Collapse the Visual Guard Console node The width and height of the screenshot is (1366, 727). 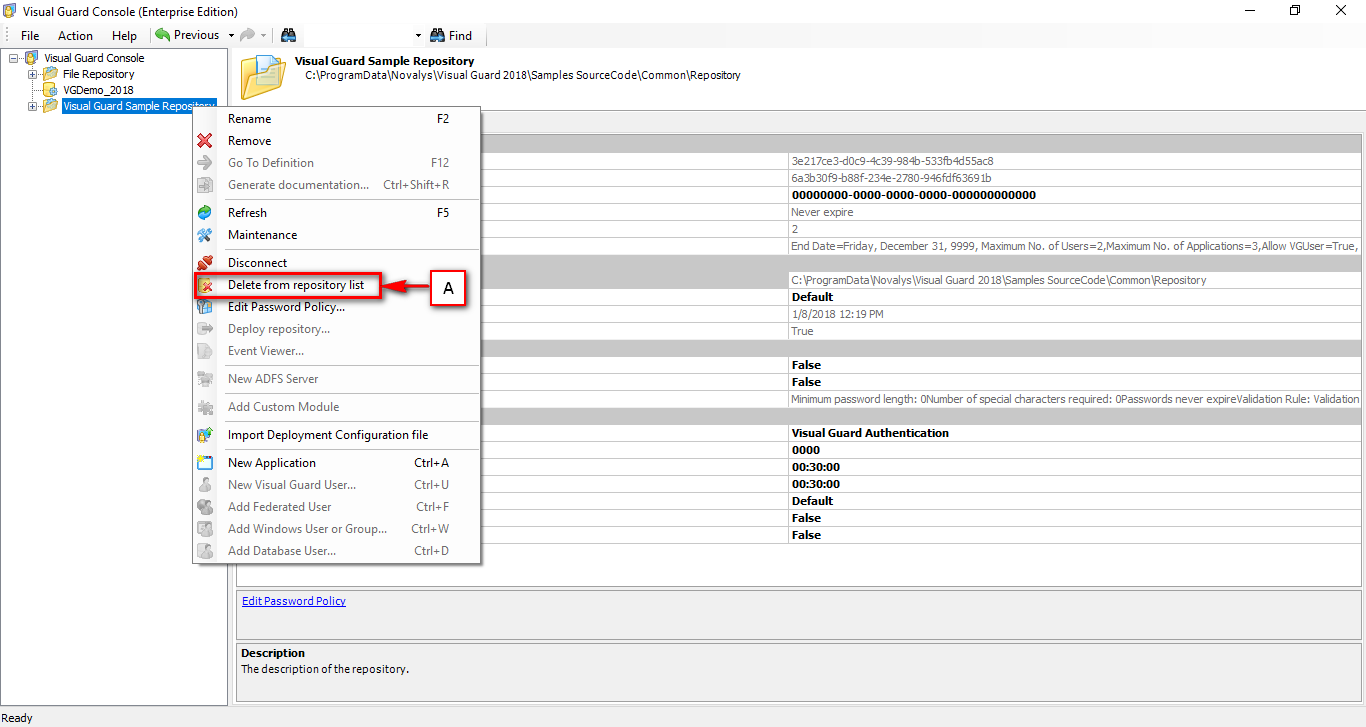14,58
